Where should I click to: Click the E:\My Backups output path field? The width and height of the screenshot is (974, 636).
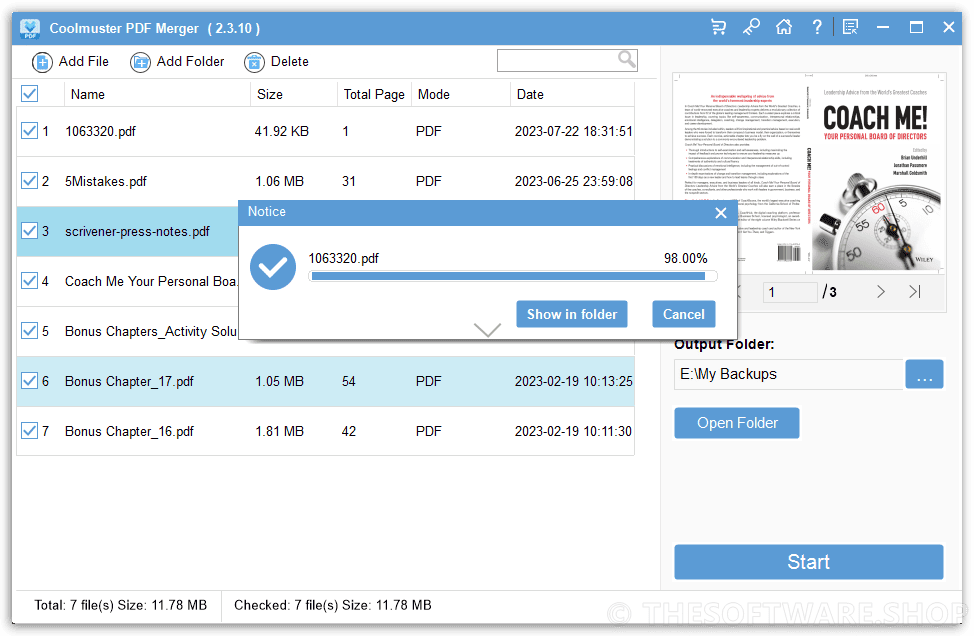pos(788,374)
